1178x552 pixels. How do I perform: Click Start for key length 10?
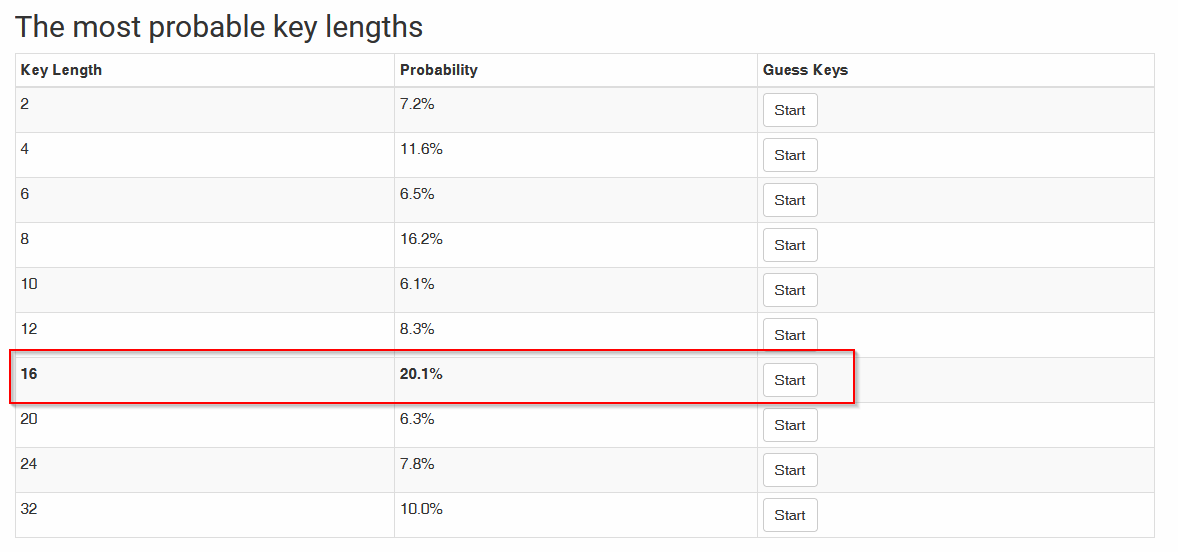(790, 291)
